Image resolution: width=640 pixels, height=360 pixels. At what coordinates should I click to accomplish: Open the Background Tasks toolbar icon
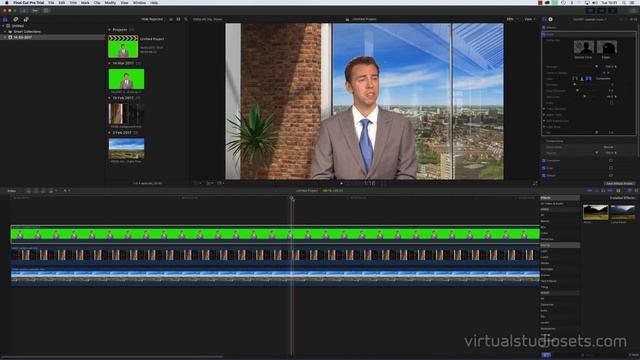pos(46,10)
